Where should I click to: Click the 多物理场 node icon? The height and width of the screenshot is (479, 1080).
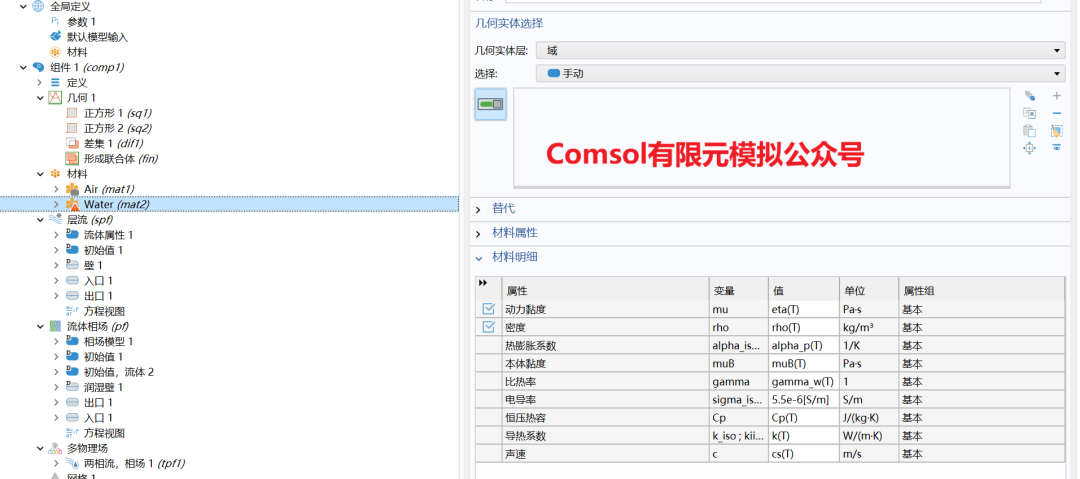55,448
